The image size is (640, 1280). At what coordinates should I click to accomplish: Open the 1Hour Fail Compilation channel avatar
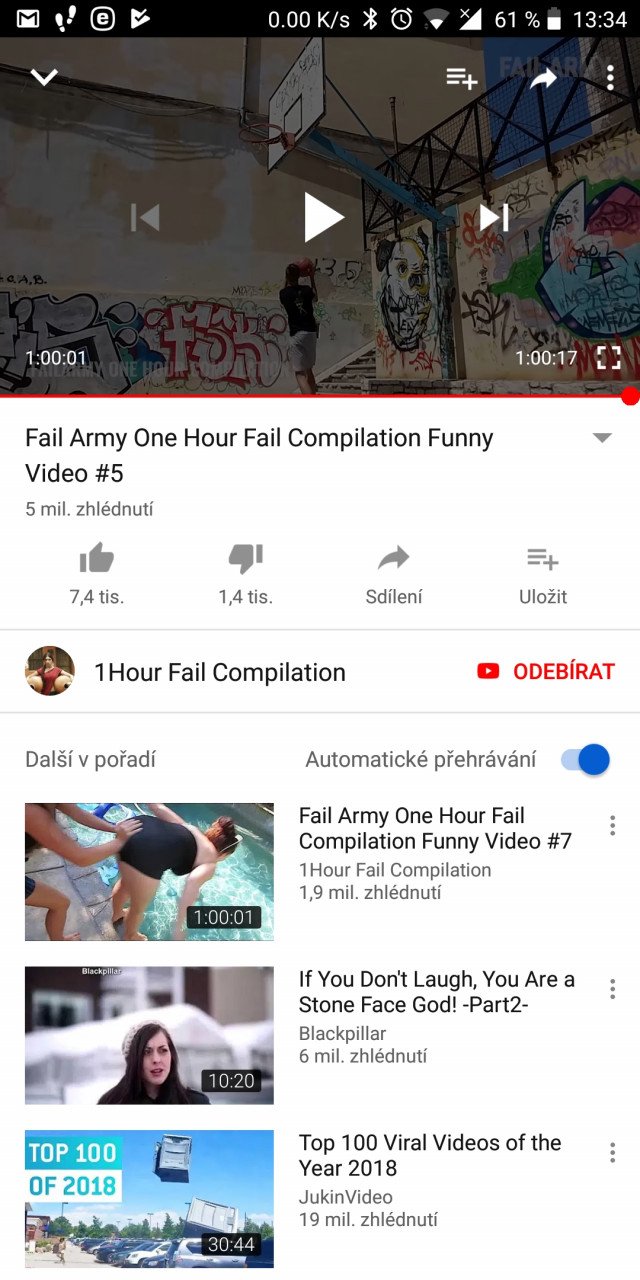point(50,671)
